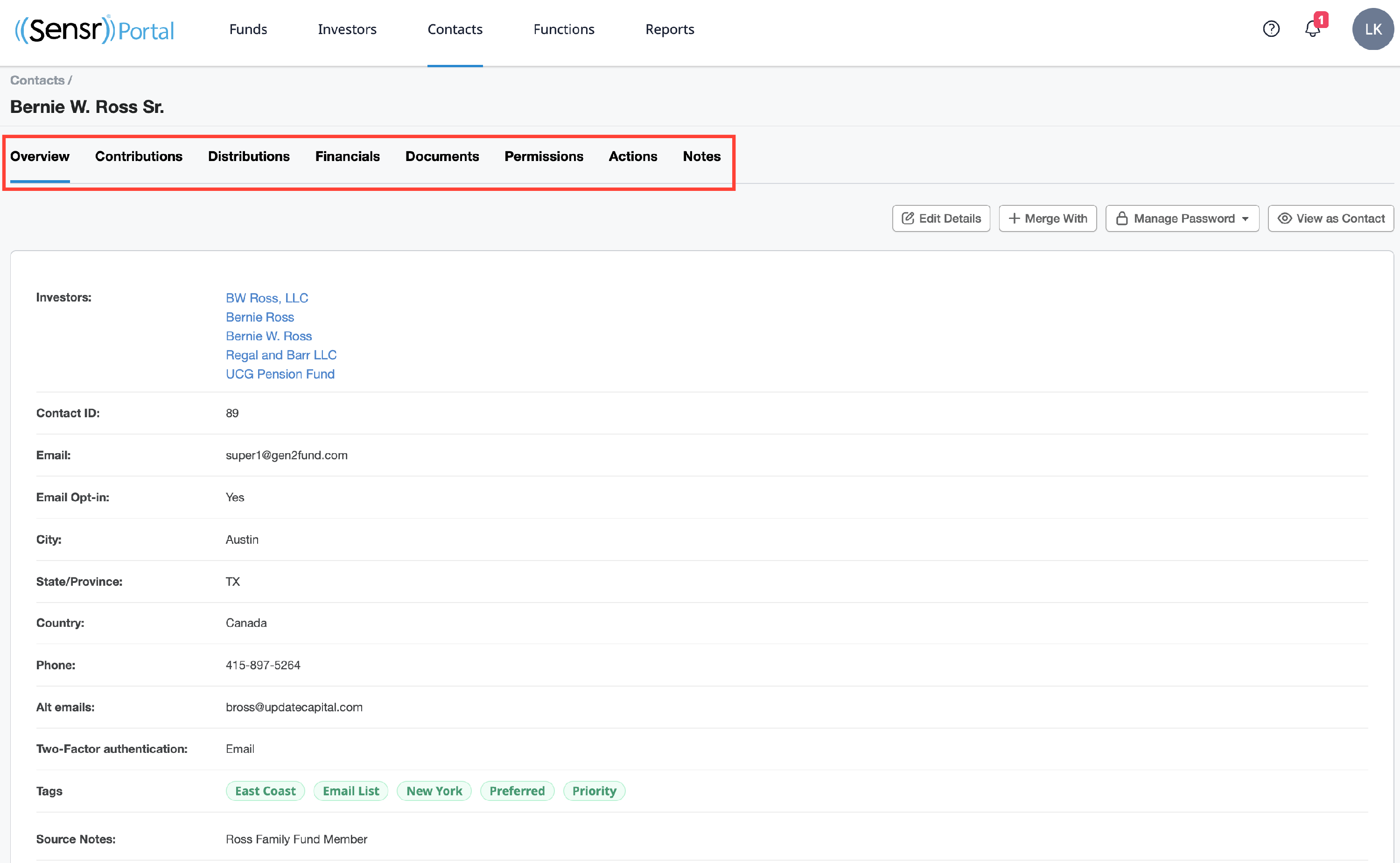This screenshot has height=863, width=1400.
Task: Click the Manage Password button label
Action: tap(1184, 218)
